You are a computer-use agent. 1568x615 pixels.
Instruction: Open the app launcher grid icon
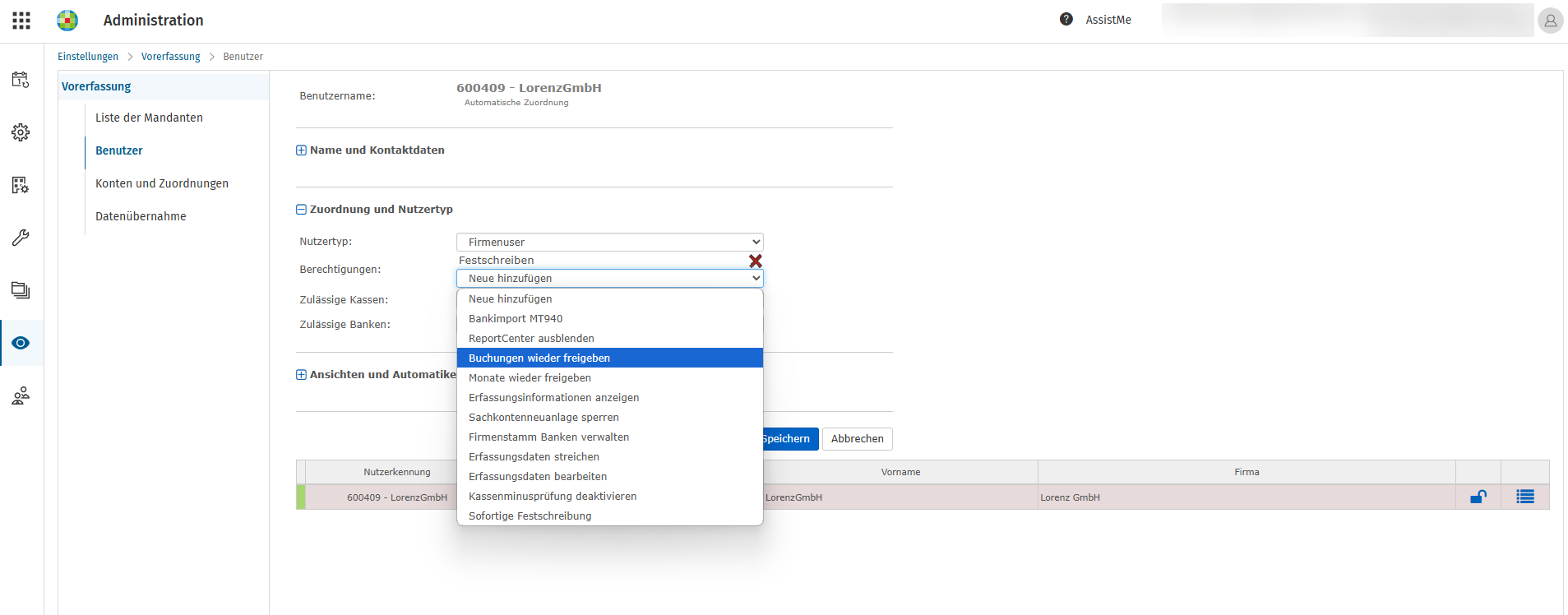point(21,21)
